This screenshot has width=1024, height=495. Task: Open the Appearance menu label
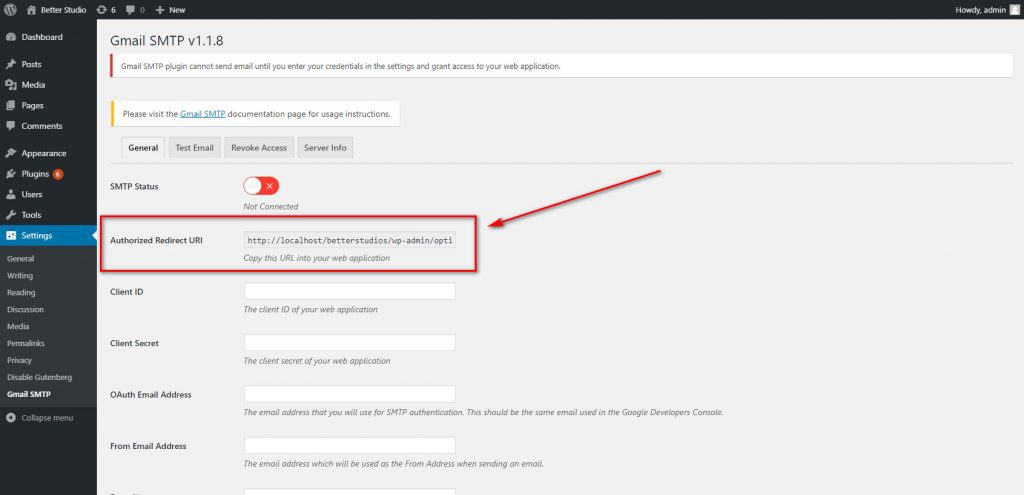click(44, 153)
